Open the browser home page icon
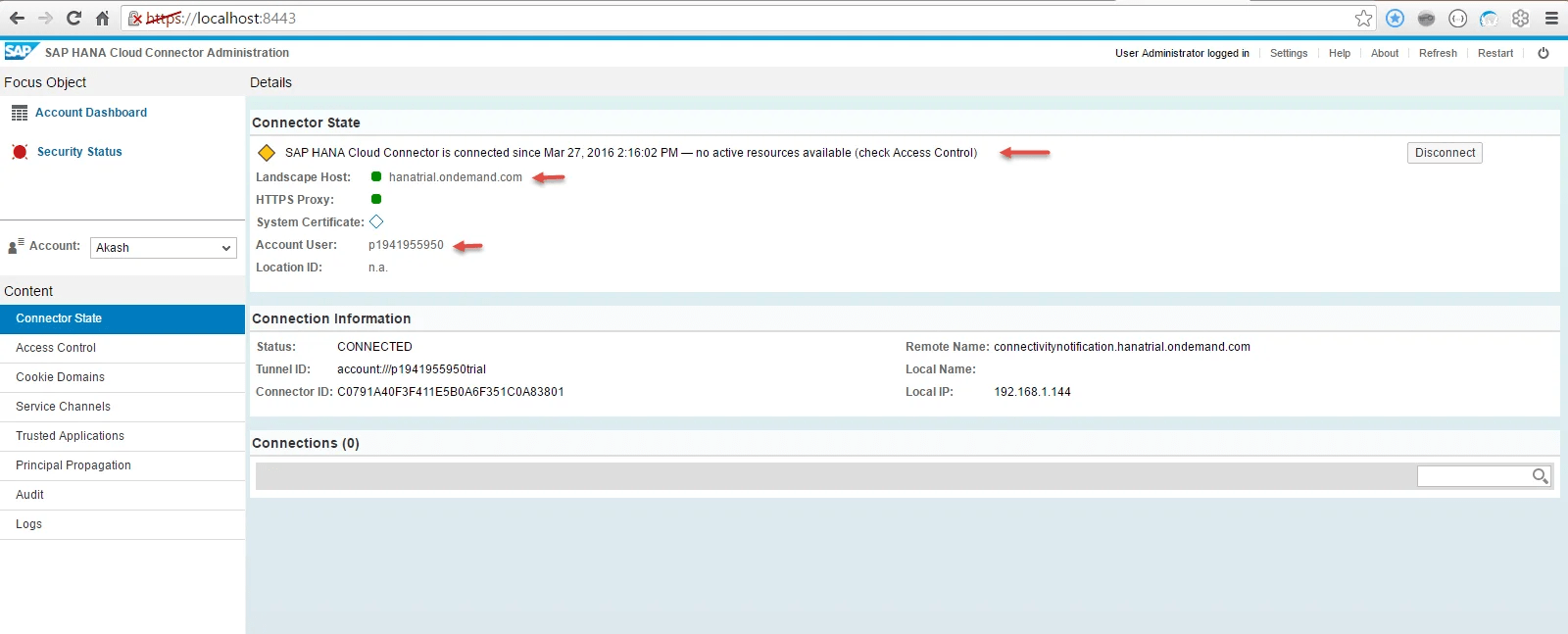Screen dimensions: 1568x634 102,18
